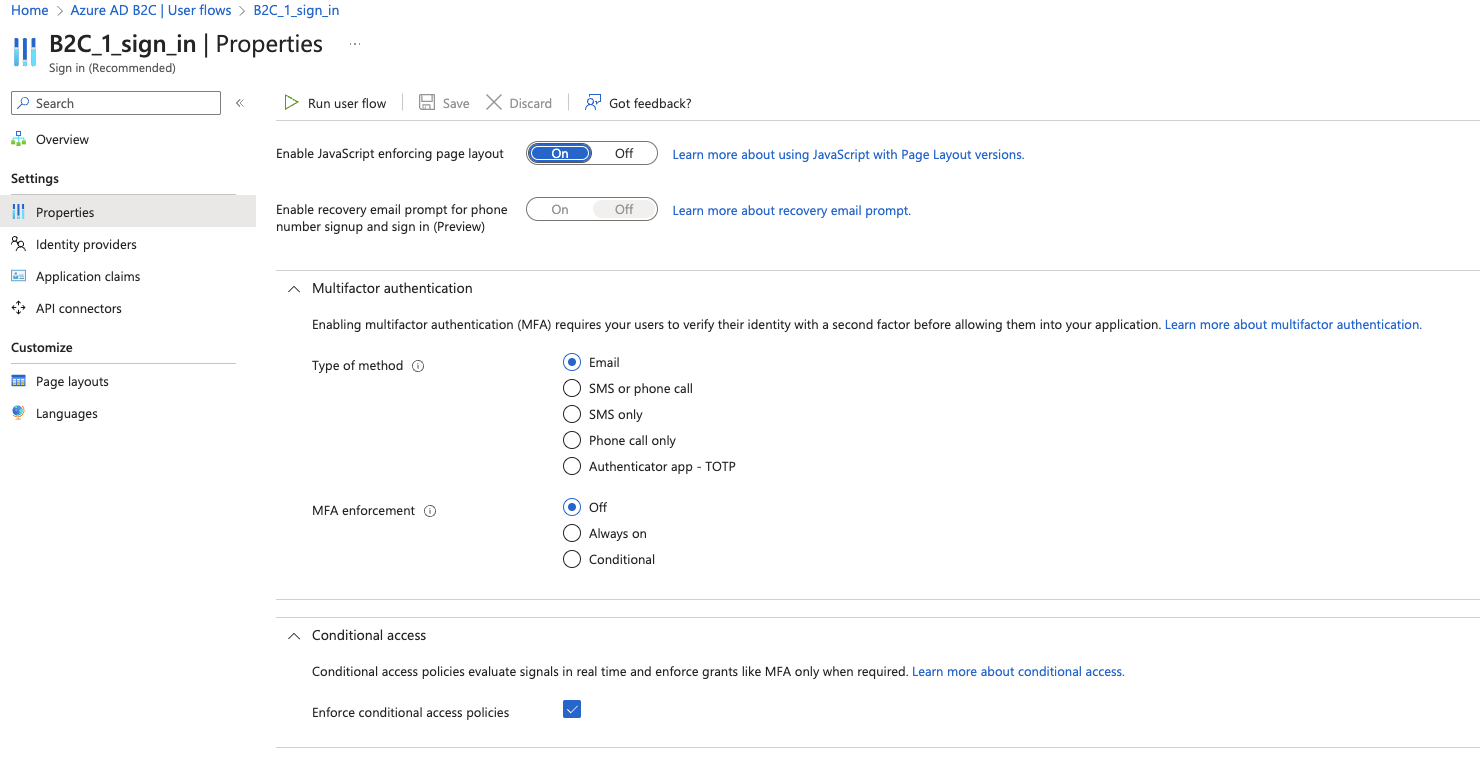1480x761 pixels.
Task: Click the B2C_1_sign_in user flow header icon
Action: pyautogui.click(x=25, y=52)
